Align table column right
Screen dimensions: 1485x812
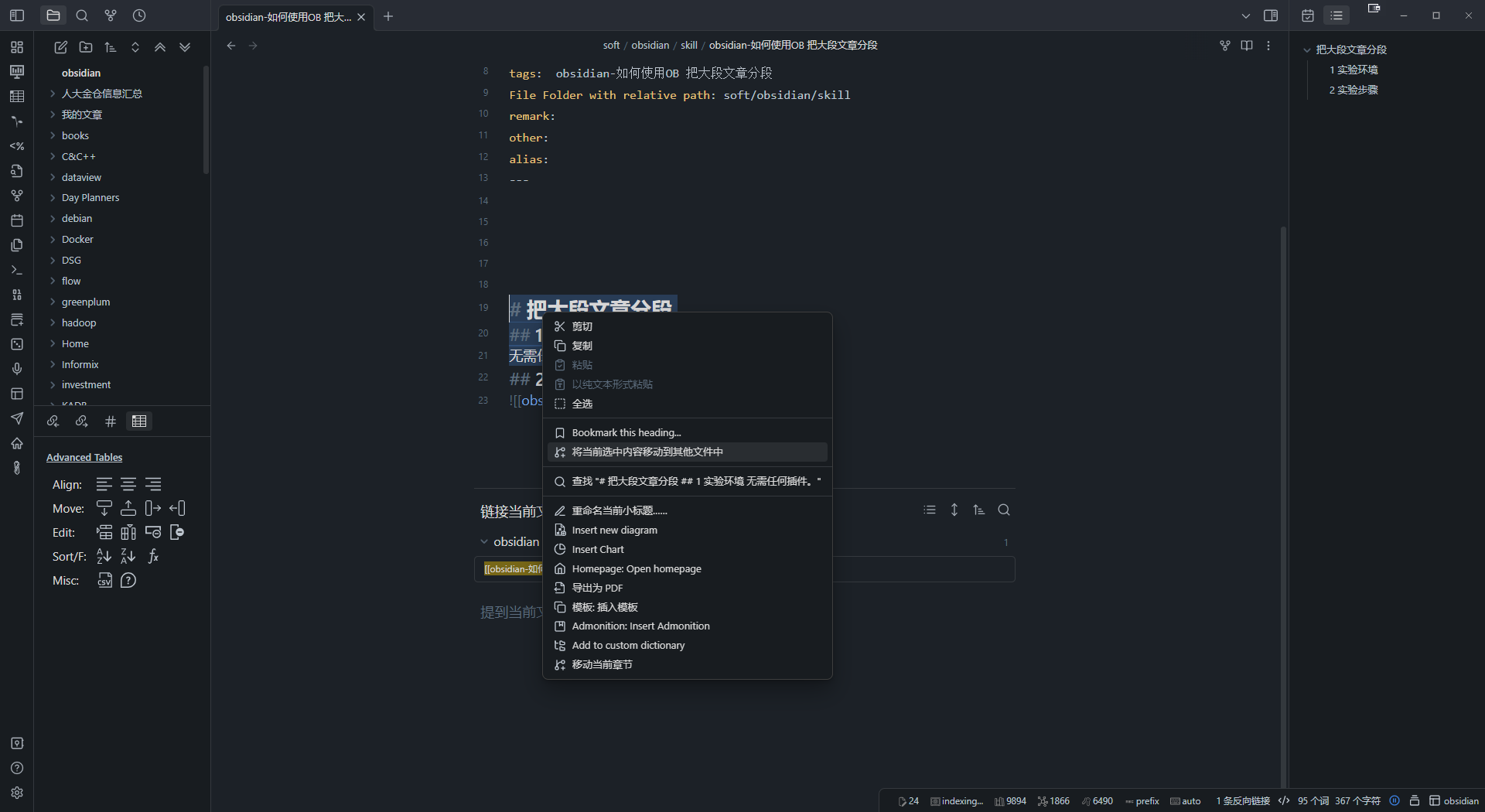pyautogui.click(x=153, y=484)
